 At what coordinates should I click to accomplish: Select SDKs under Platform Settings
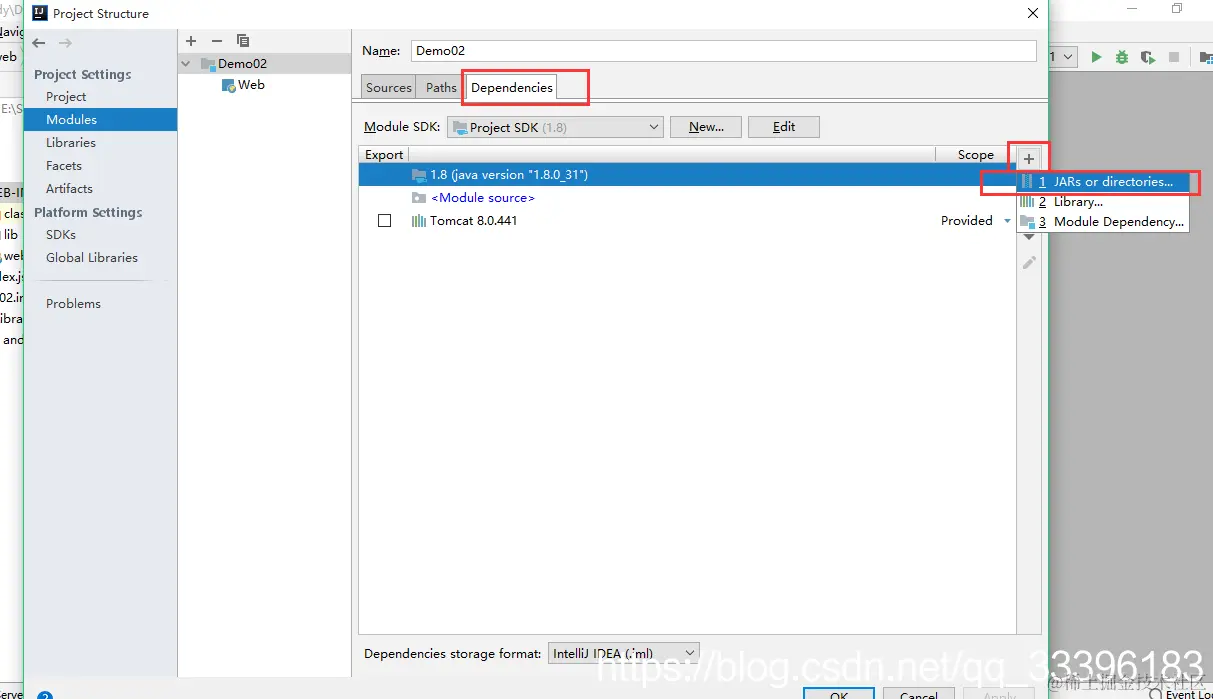tap(61, 234)
